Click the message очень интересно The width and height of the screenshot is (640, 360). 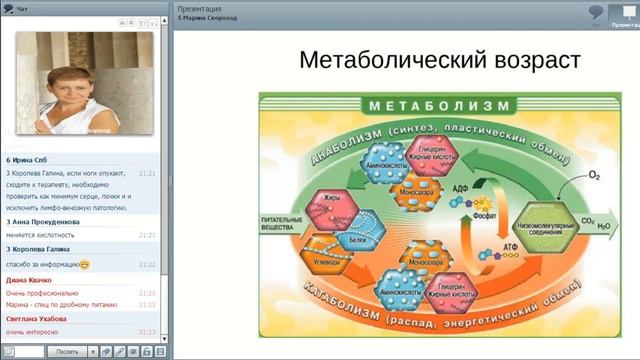tap(32, 332)
